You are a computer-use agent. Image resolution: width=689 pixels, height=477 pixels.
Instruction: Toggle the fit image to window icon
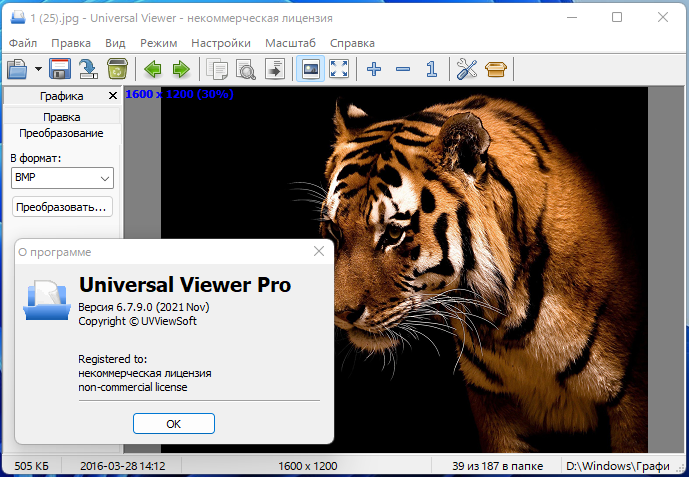(311, 69)
